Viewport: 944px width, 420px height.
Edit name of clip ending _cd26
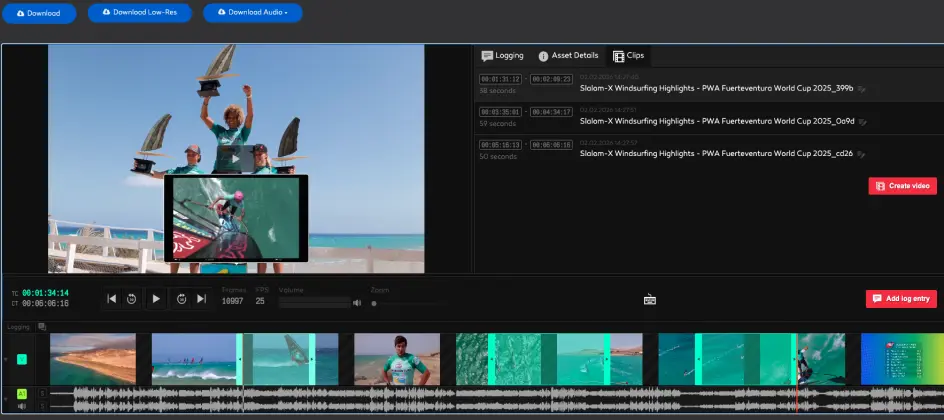pos(862,155)
